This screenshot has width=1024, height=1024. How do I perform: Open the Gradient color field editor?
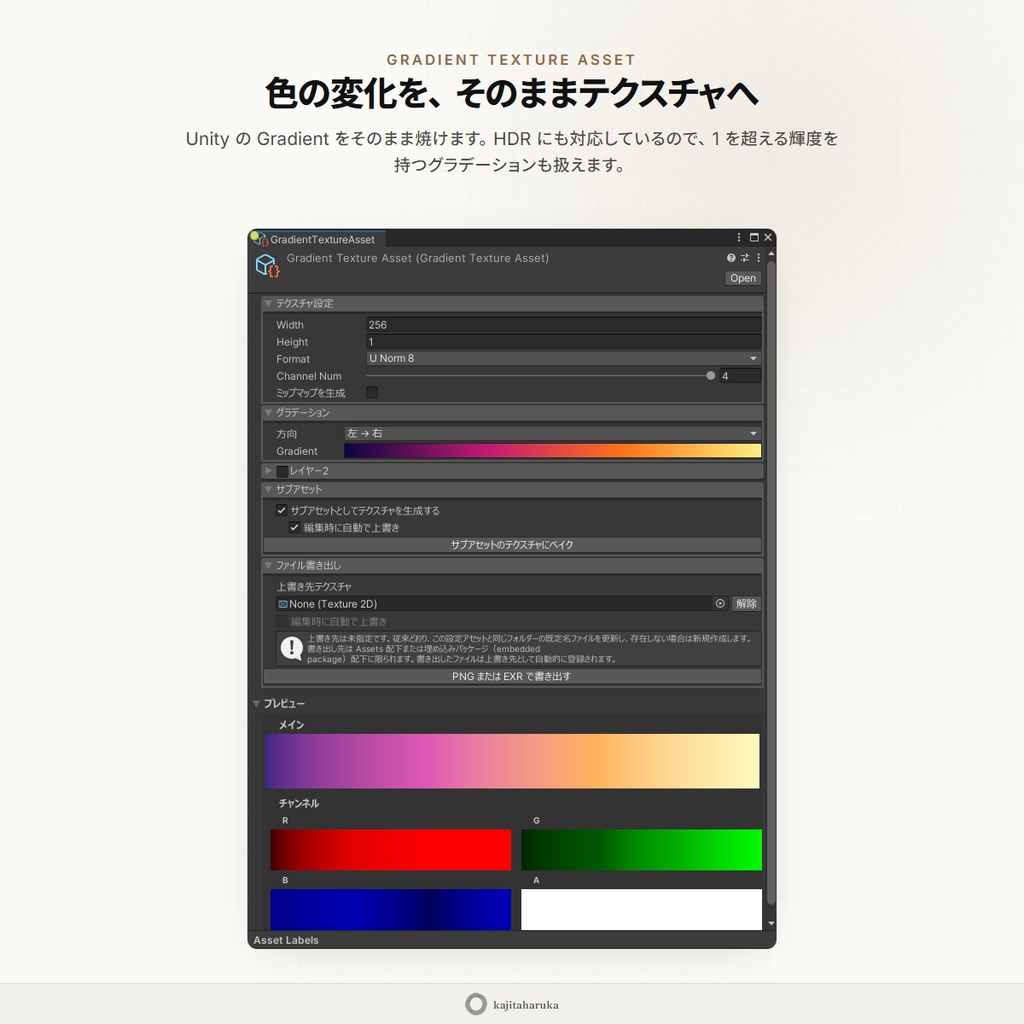tap(552, 451)
